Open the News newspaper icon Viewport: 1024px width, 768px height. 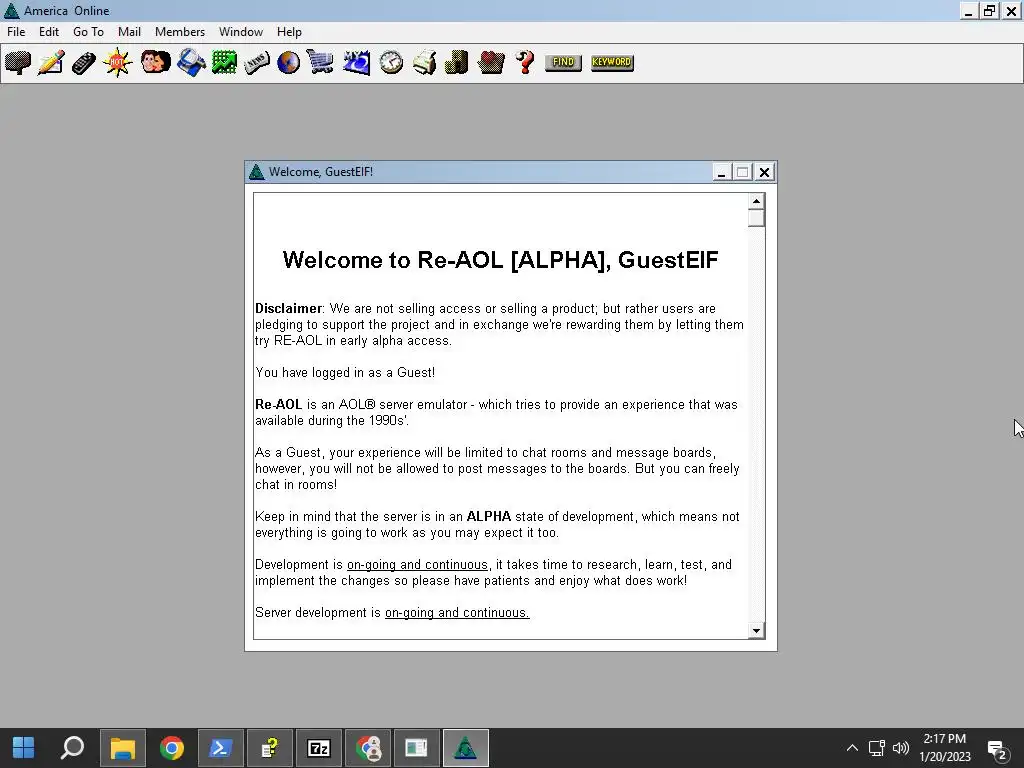click(257, 63)
